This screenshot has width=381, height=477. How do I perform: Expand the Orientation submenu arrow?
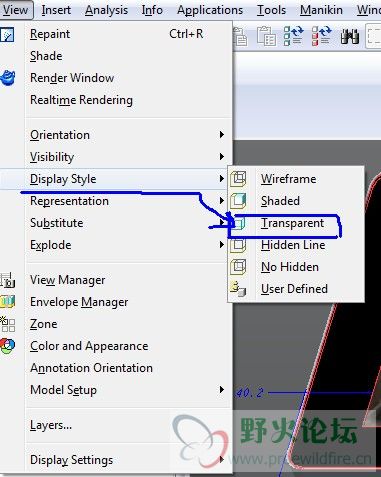point(221,135)
